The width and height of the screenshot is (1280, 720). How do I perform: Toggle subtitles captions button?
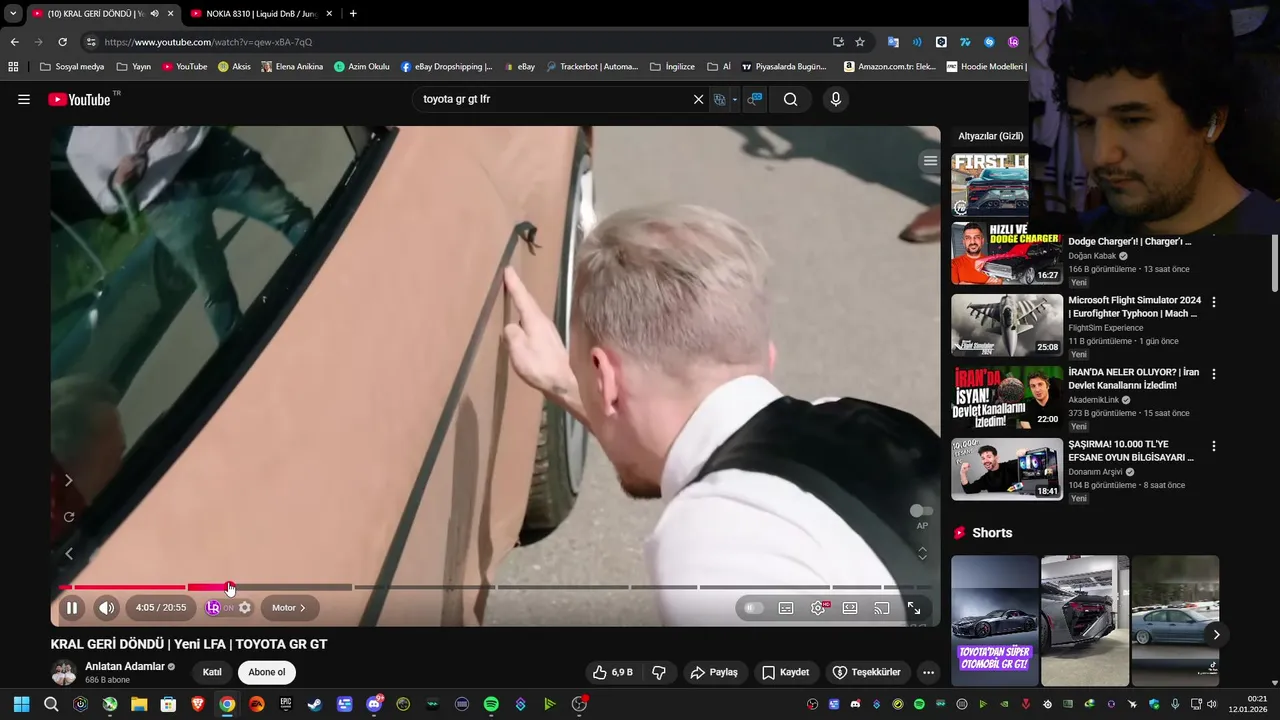click(x=786, y=608)
